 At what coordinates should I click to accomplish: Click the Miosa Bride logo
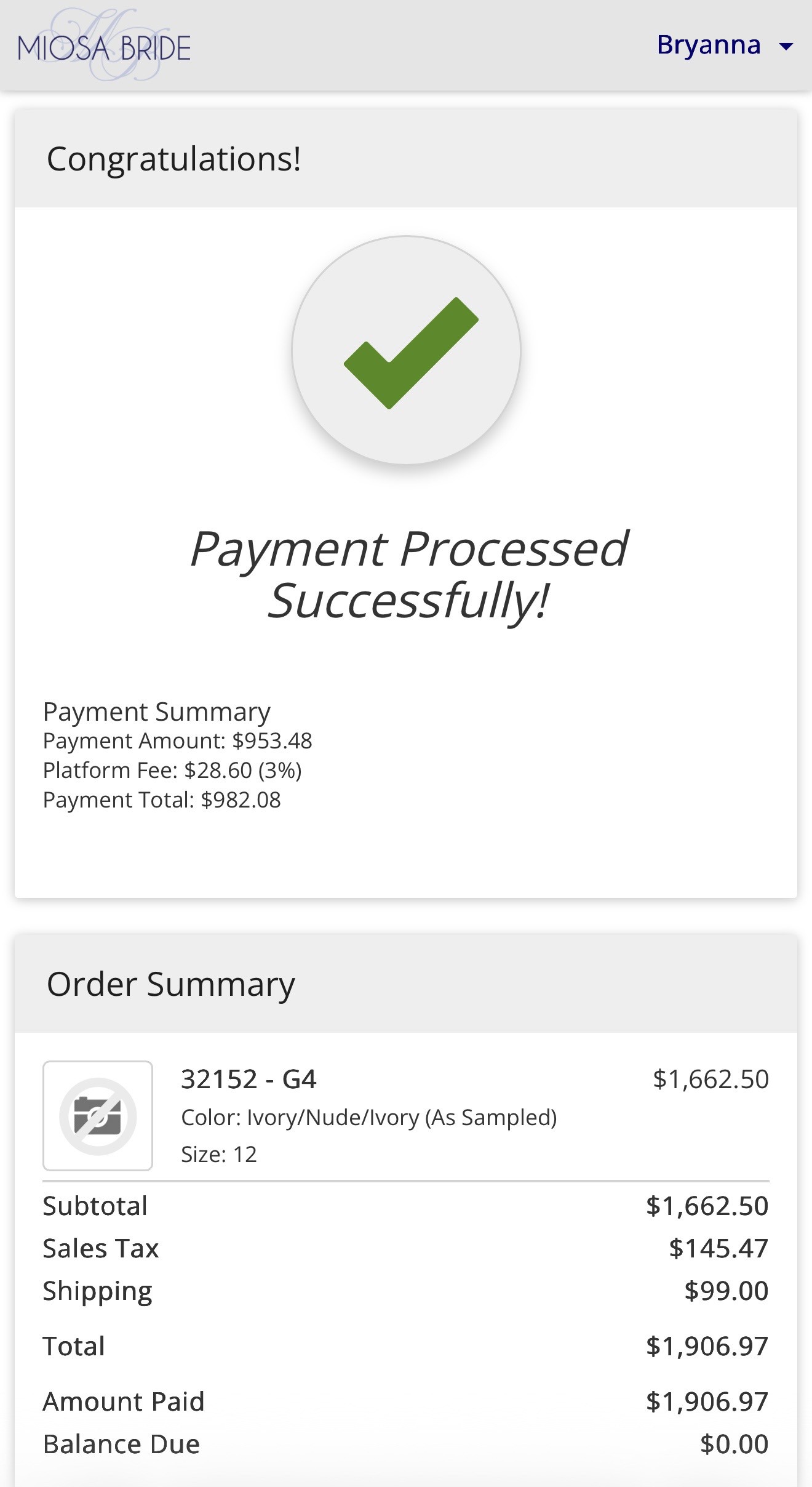coord(104,47)
